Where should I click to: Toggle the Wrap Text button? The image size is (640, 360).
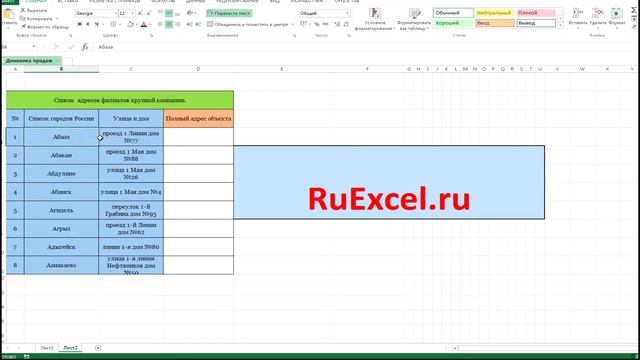[229, 13]
